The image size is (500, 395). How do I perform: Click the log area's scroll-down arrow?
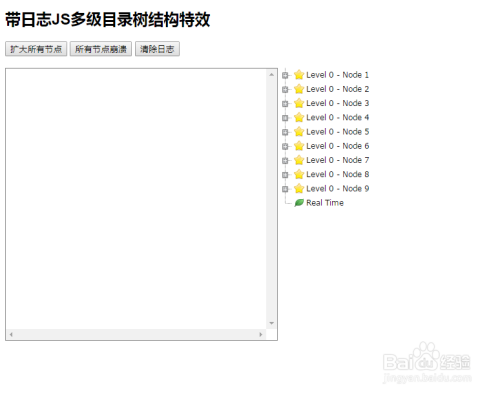click(272, 323)
